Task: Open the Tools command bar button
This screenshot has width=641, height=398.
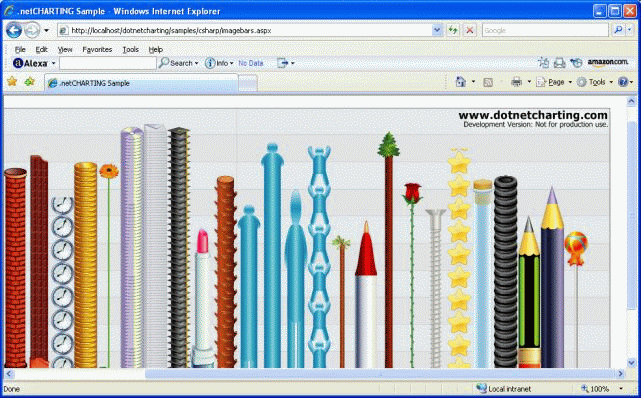Action: pos(595,82)
